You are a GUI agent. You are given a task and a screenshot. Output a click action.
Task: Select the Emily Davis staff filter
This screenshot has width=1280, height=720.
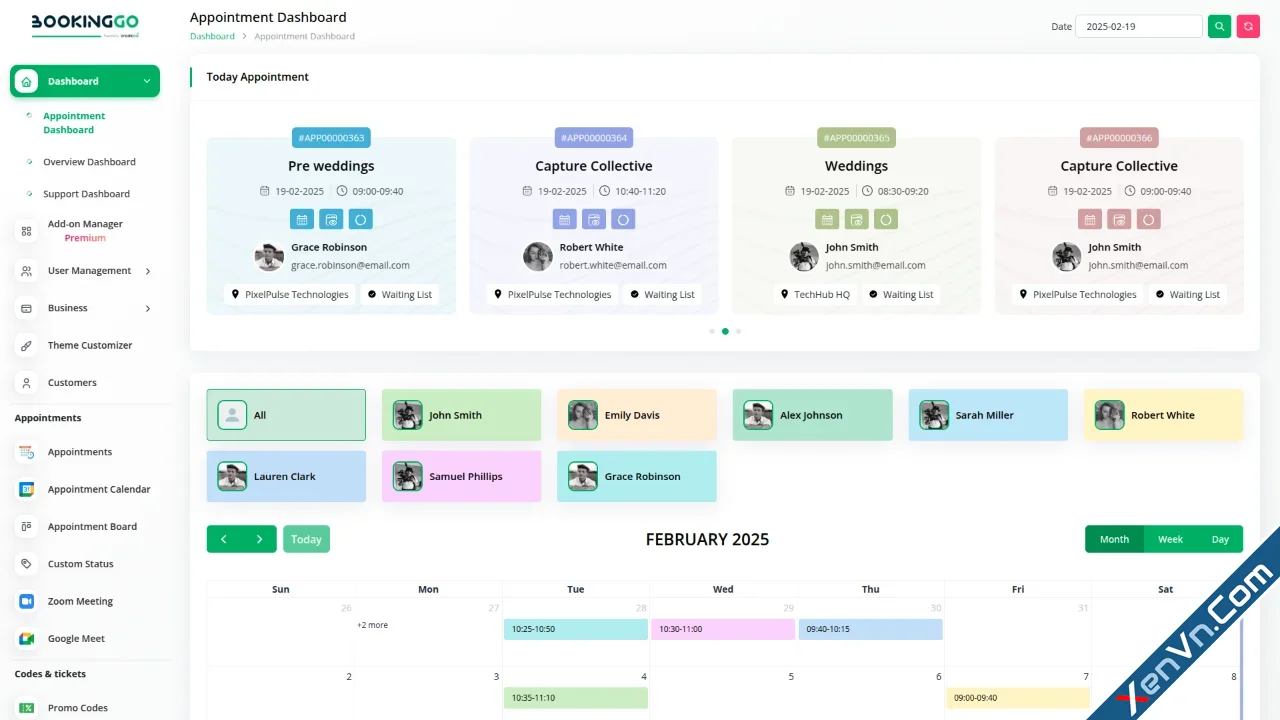(x=636, y=414)
